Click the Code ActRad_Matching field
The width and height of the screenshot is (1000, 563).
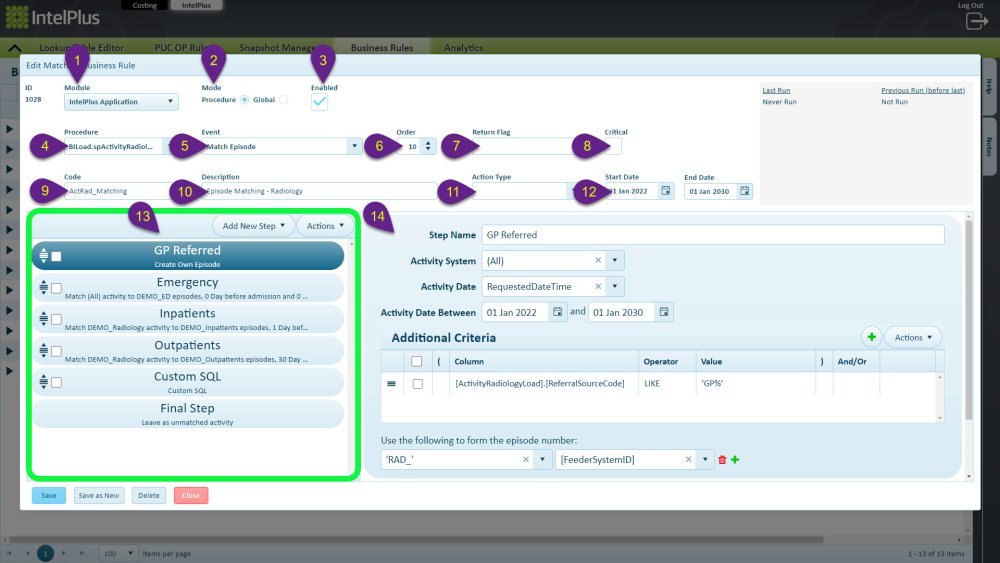click(118, 191)
